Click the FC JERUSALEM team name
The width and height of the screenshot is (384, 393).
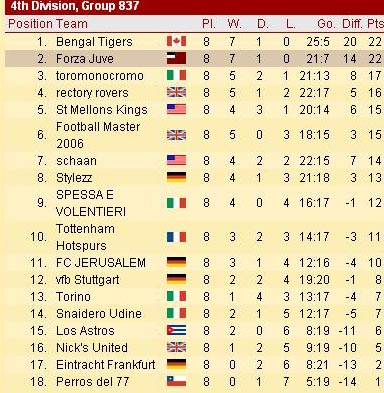coord(101,263)
